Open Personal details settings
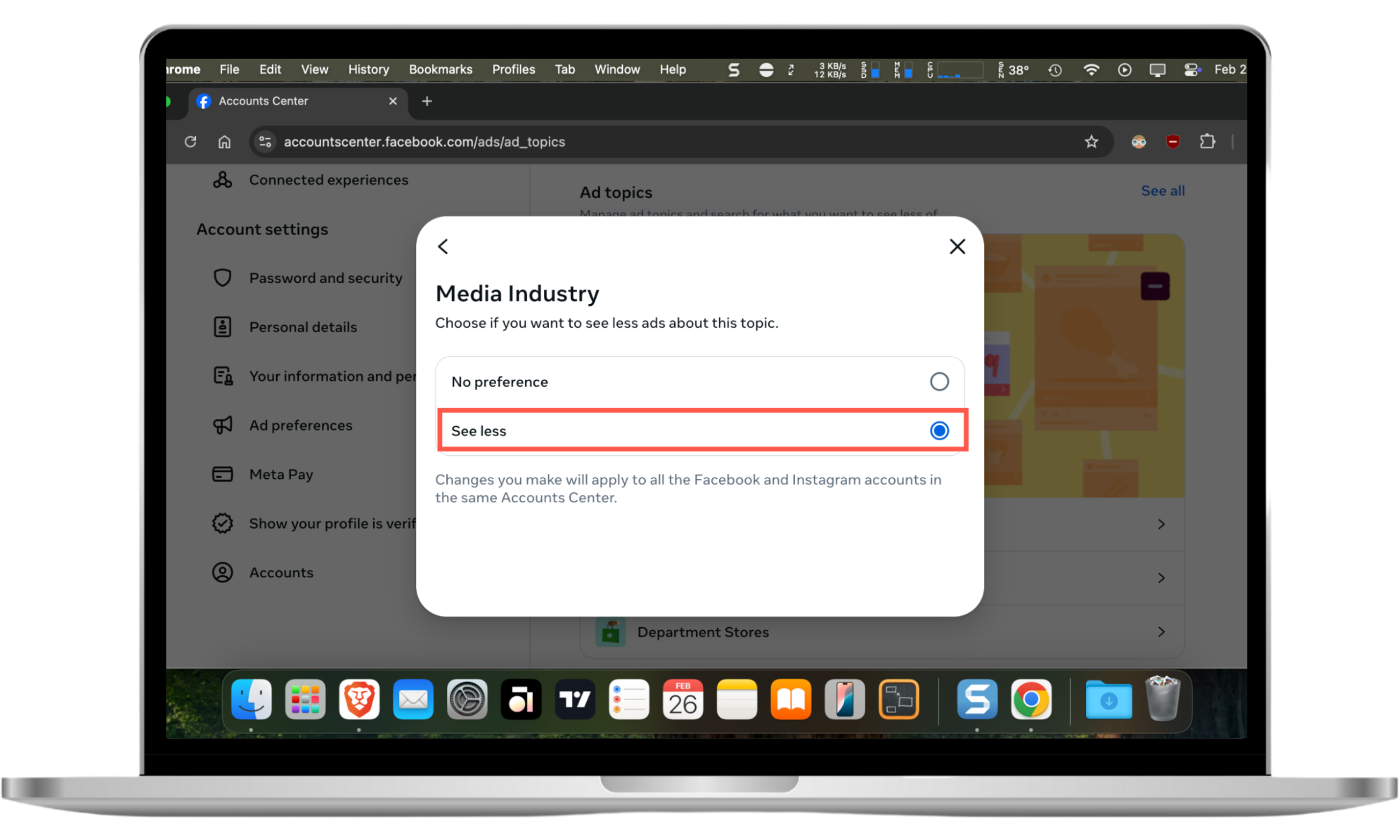The image size is (1400, 840). 284,327
